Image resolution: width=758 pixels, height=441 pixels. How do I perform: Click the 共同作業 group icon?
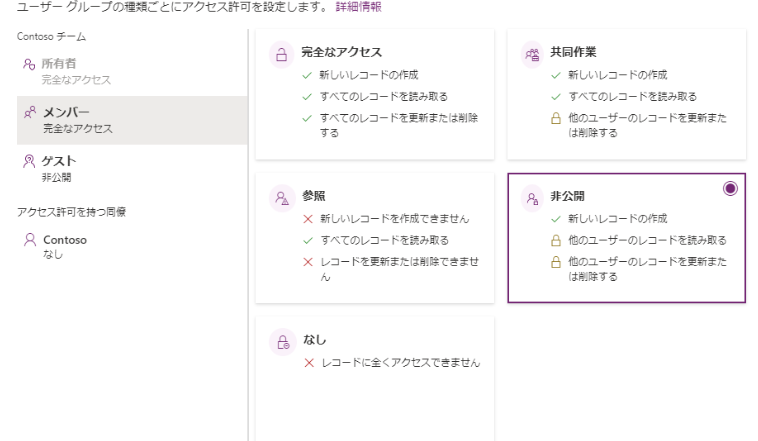pyautogui.click(x=532, y=55)
